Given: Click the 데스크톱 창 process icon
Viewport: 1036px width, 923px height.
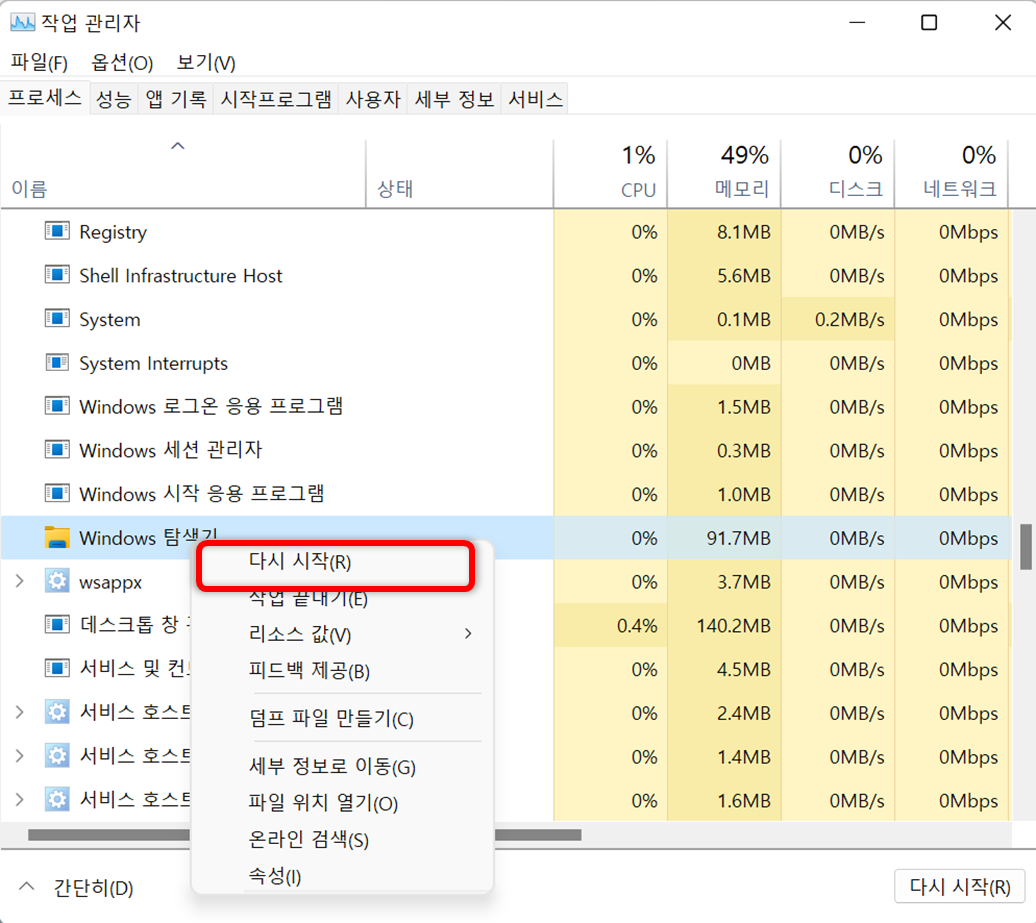Looking at the screenshot, I should 57,625.
